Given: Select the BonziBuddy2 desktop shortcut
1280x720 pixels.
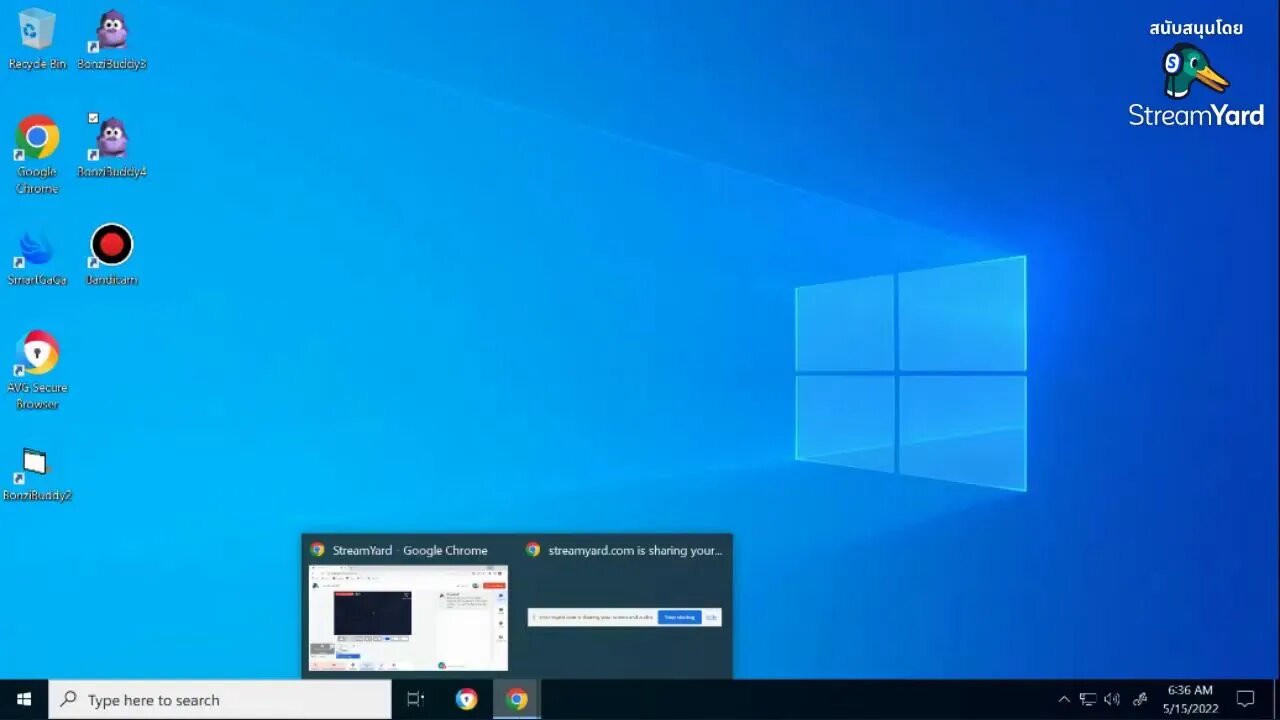Looking at the screenshot, I should tap(37, 474).
